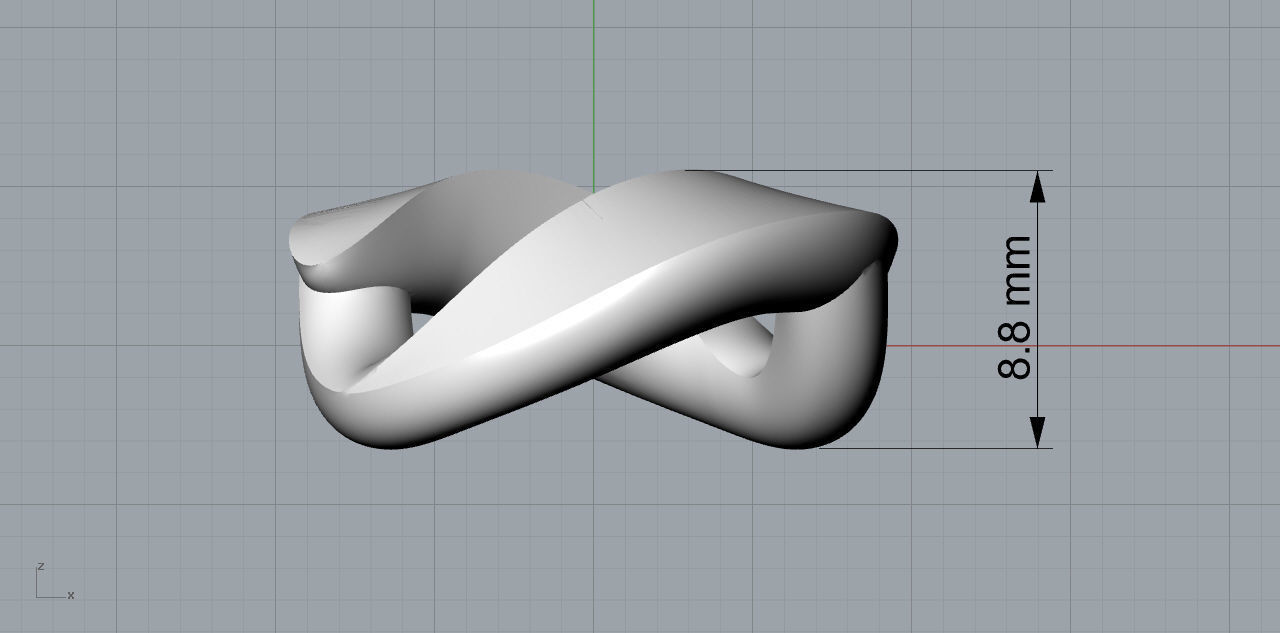
Task: Select the twisted ring model
Action: 592,310
